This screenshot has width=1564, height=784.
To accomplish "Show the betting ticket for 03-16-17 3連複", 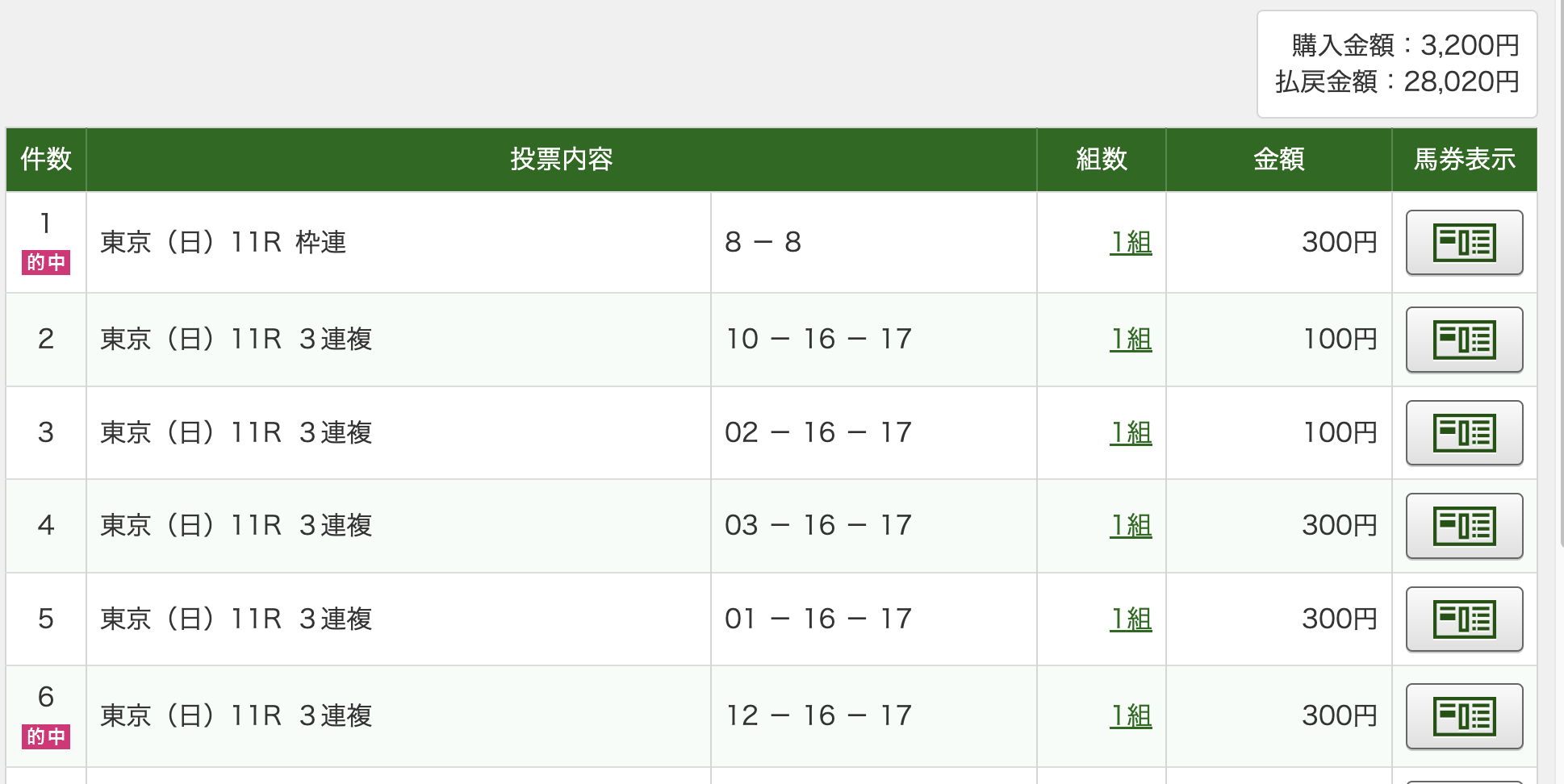I will (x=1464, y=526).
